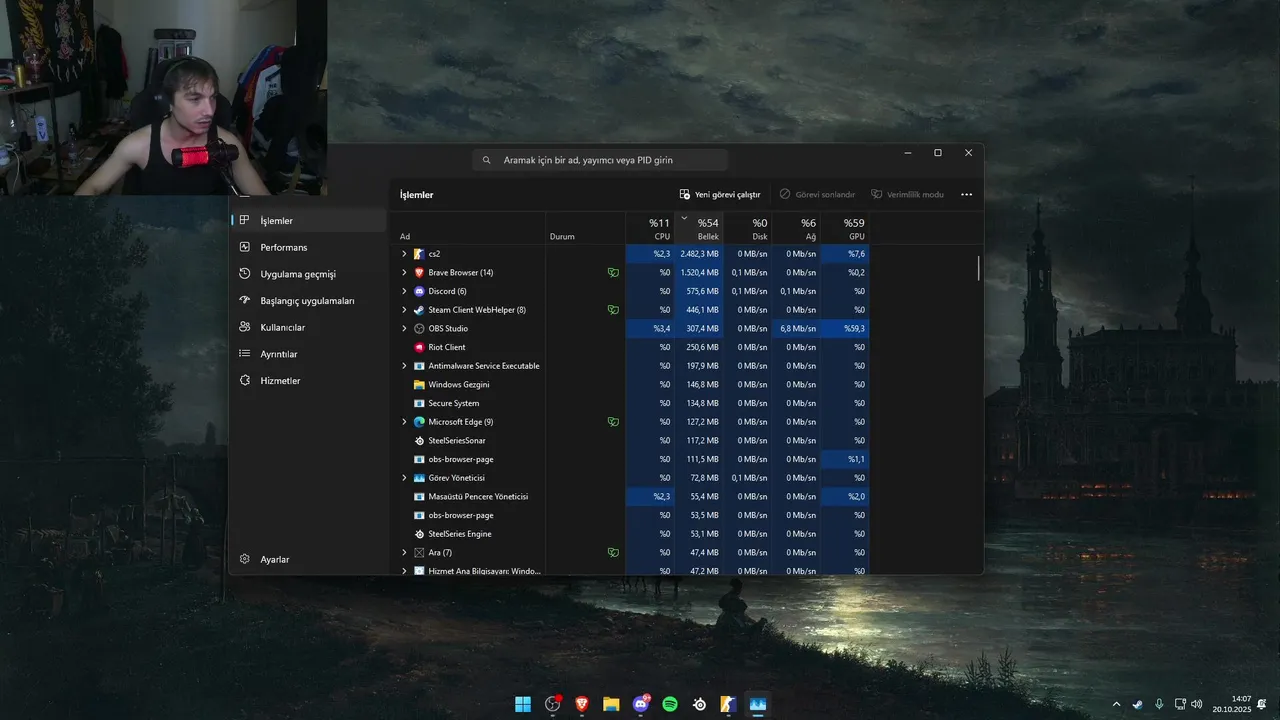Open the Windows Start menu
The width and height of the screenshot is (1280, 720).
[x=523, y=704]
